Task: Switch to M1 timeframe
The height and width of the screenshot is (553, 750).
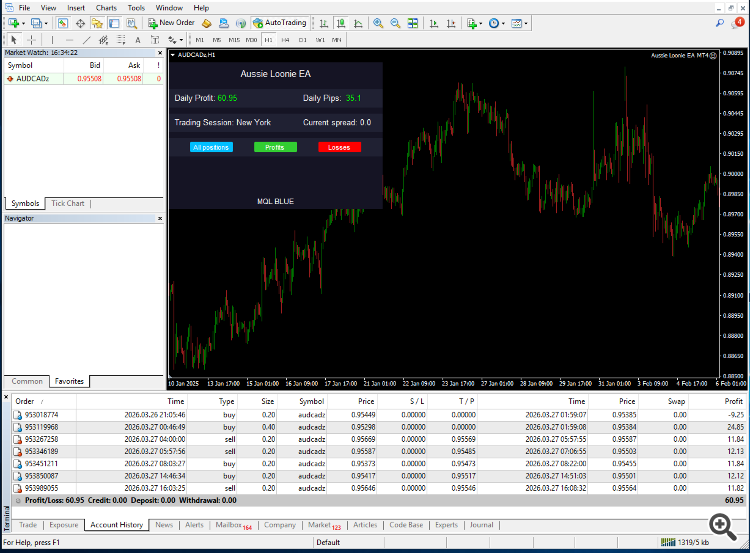Action: coord(199,40)
